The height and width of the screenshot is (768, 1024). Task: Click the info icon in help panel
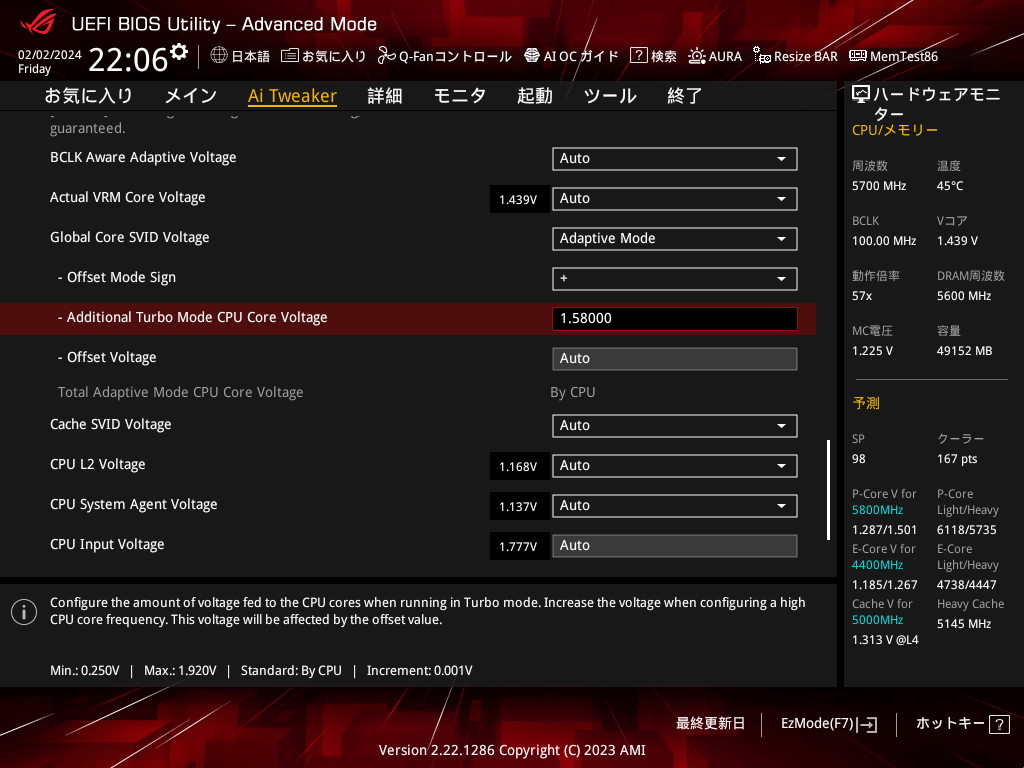click(24, 612)
